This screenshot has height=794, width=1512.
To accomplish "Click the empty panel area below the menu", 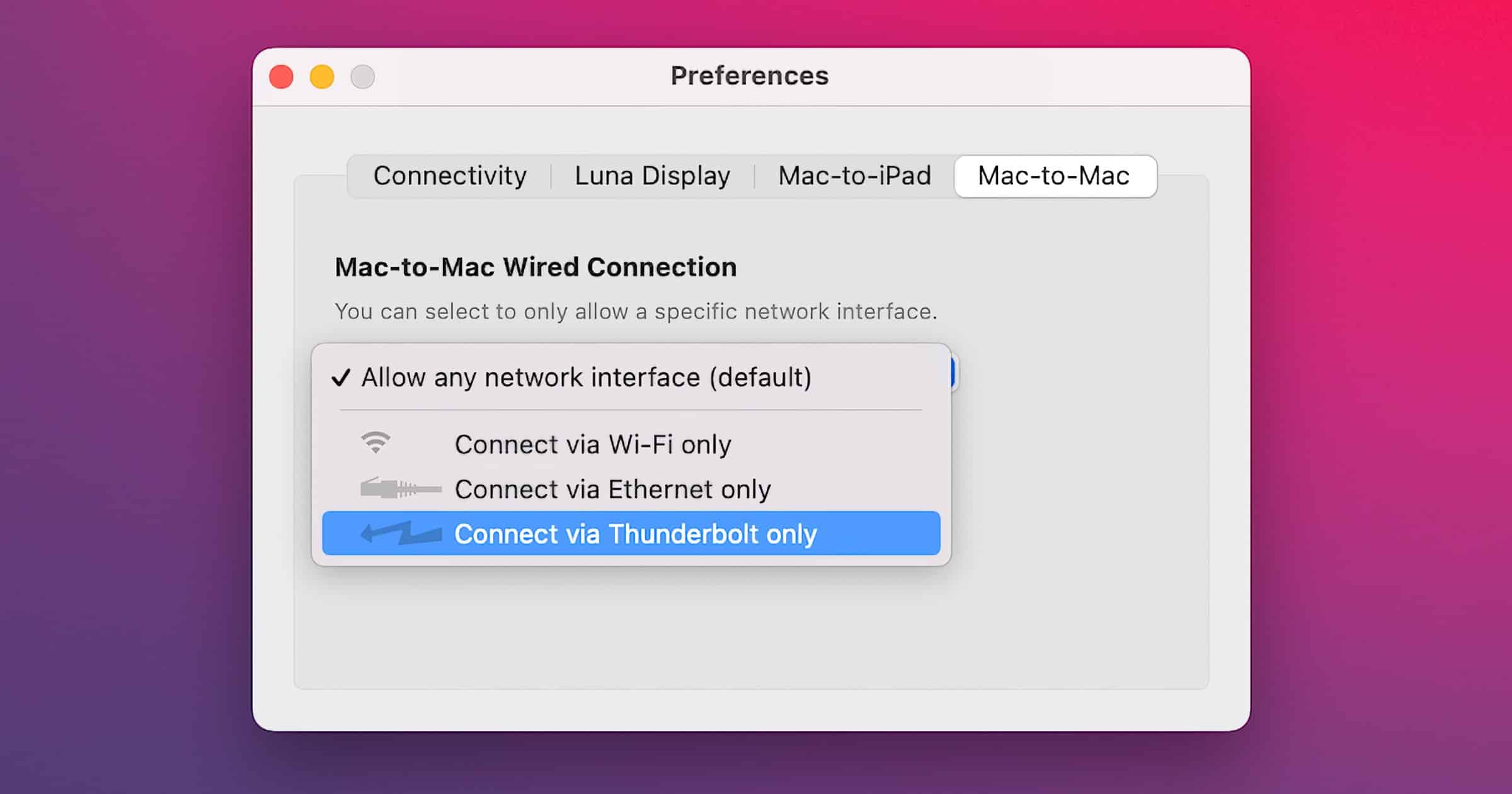I will coord(750,630).
